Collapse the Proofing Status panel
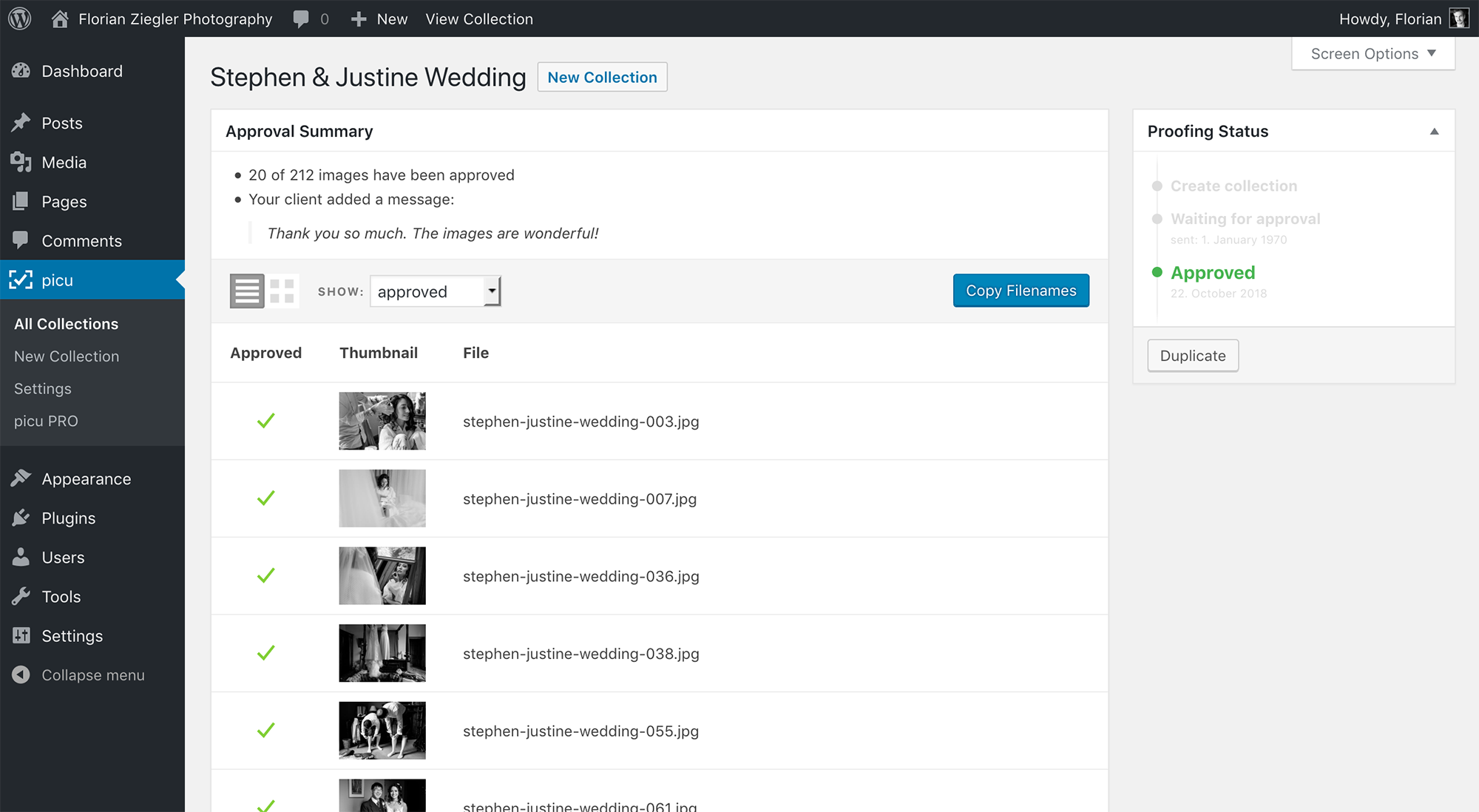 pos(1434,132)
